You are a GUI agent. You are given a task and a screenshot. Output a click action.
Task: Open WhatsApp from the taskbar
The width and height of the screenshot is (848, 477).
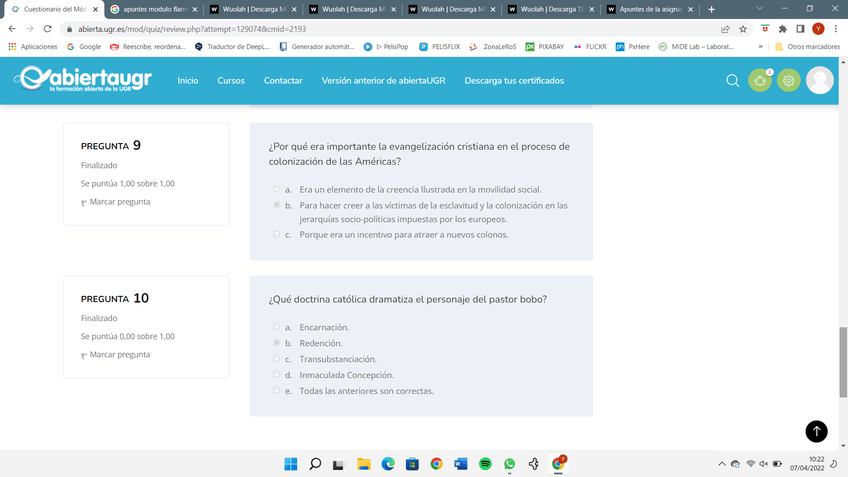[x=509, y=464]
